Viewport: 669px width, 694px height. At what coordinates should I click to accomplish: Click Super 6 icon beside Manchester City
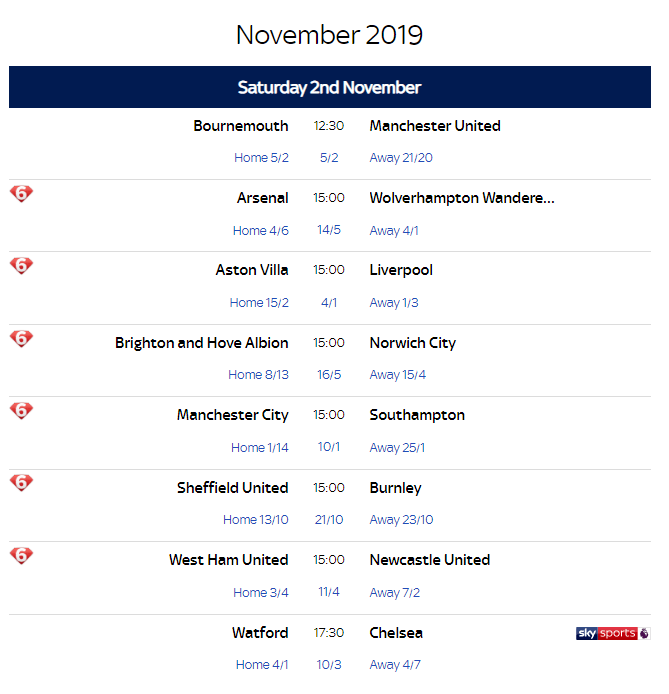pyautogui.click(x=21, y=411)
